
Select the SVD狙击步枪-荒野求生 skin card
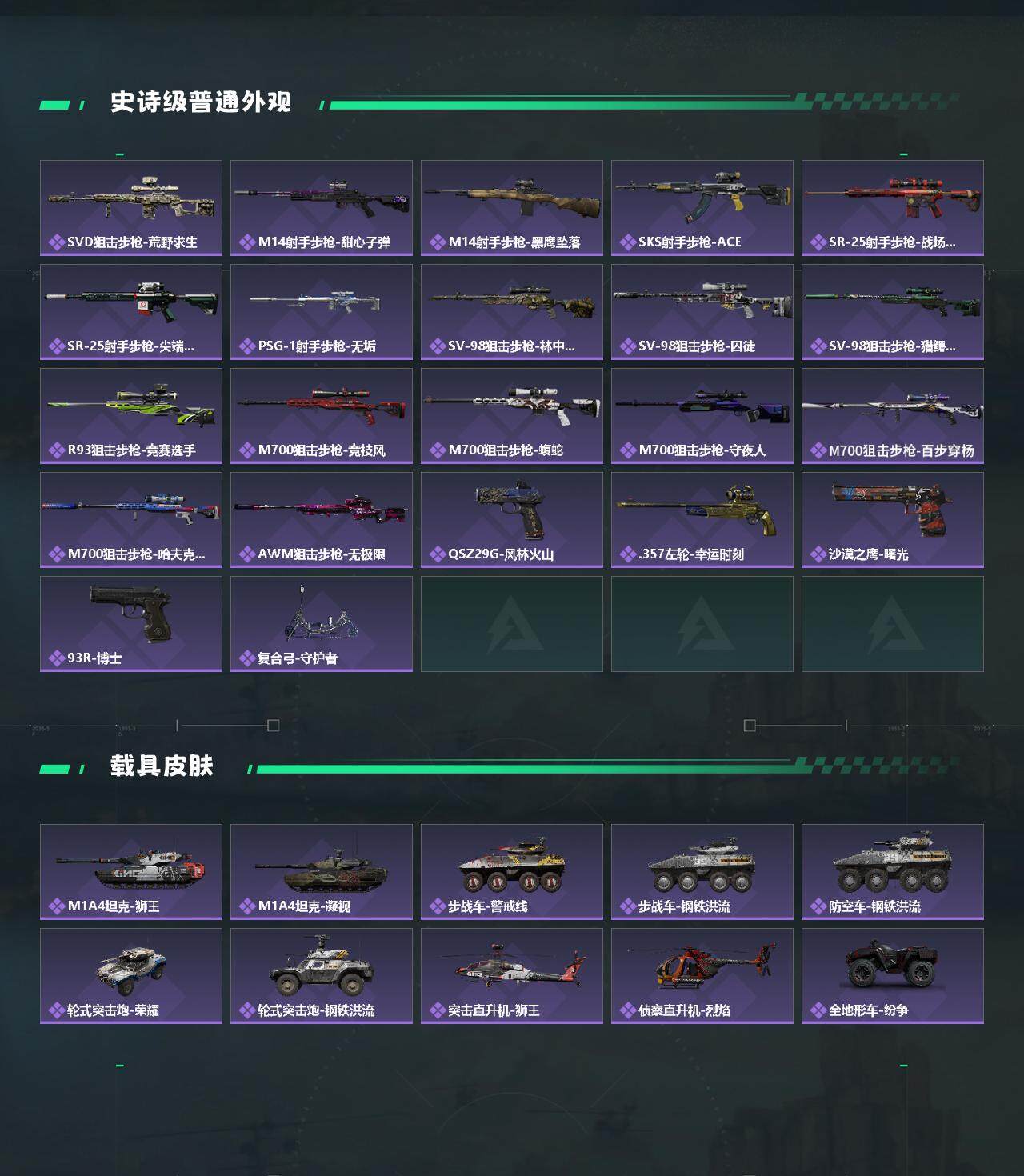coord(131,208)
